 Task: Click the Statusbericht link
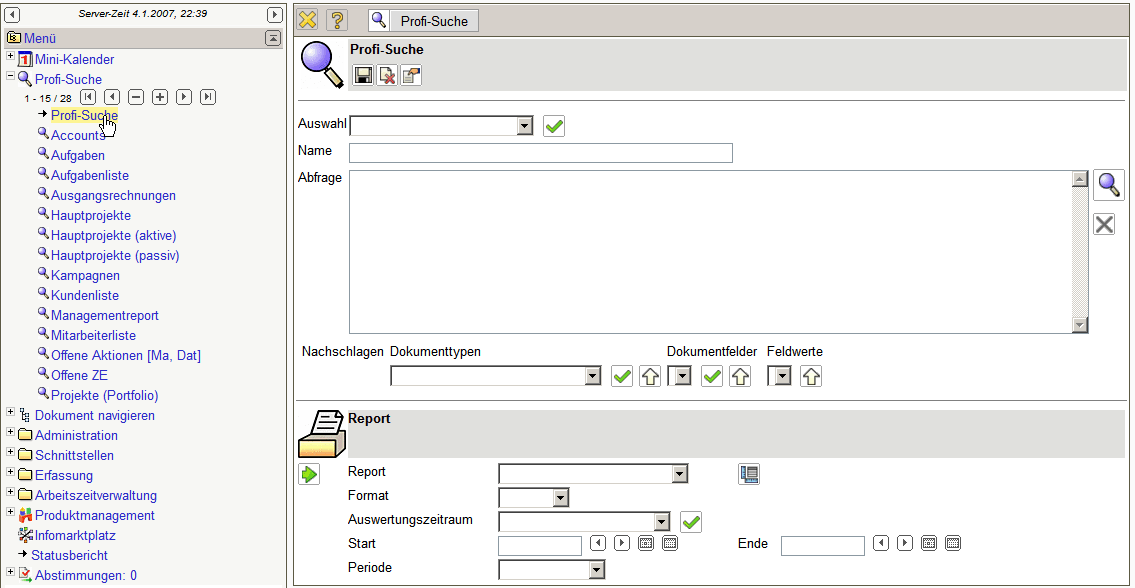pos(69,555)
